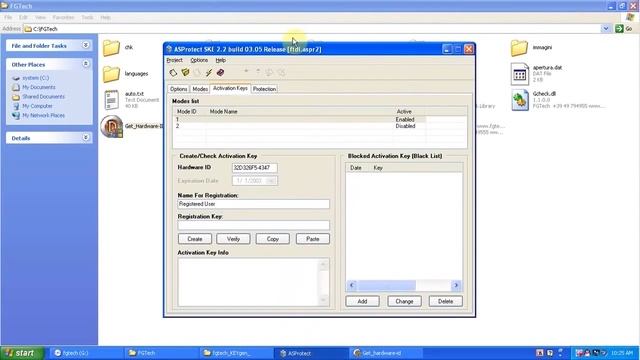Switch to the Options tab
The width and height of the screenshot is (640, 360).
(178, 89)
